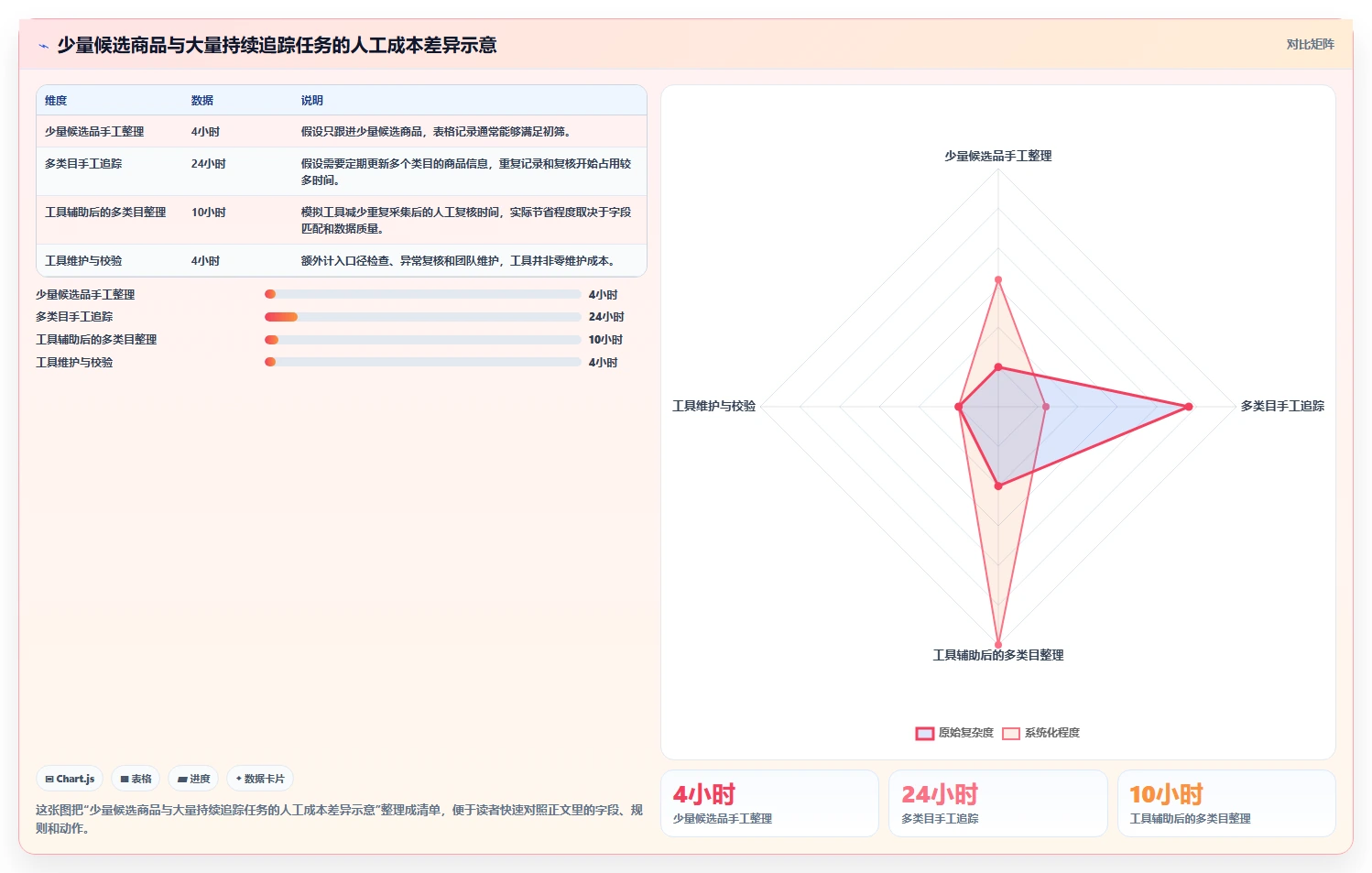
Task: Select table cell 多类目手工追踪 in the 维度 column
Action: tap(83, 164)
